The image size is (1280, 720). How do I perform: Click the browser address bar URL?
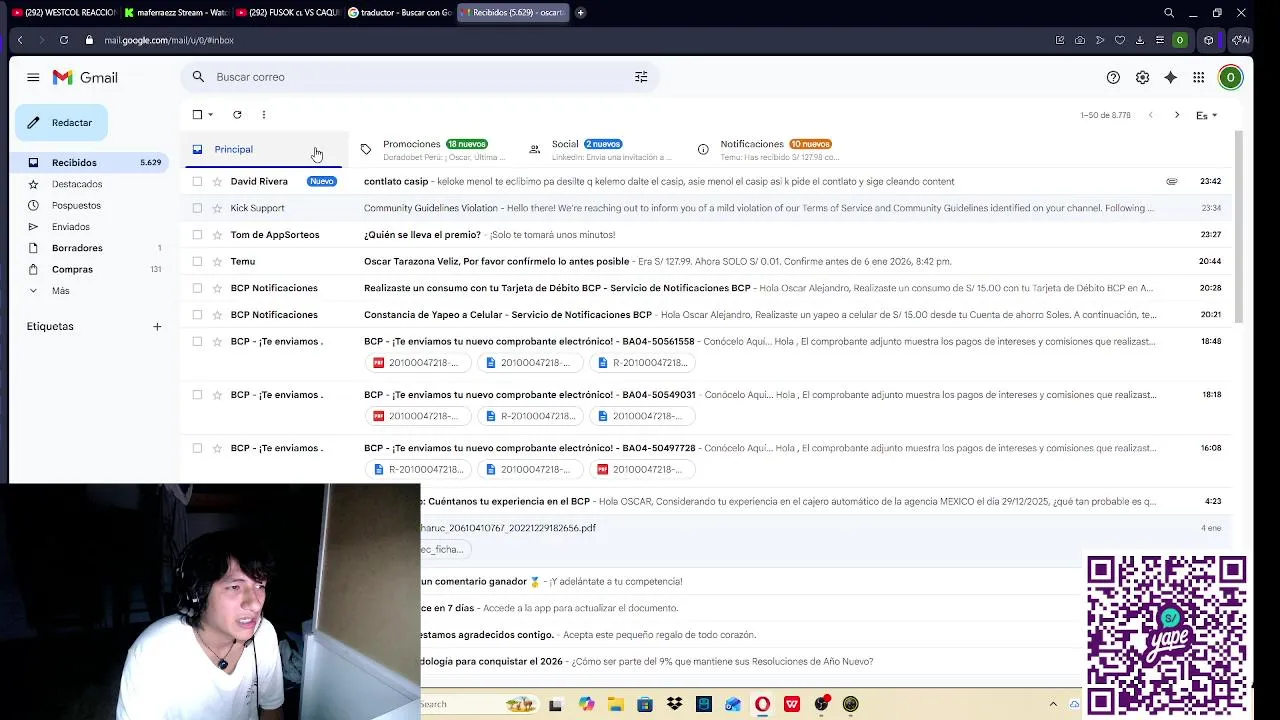click(x=169, y=40)
